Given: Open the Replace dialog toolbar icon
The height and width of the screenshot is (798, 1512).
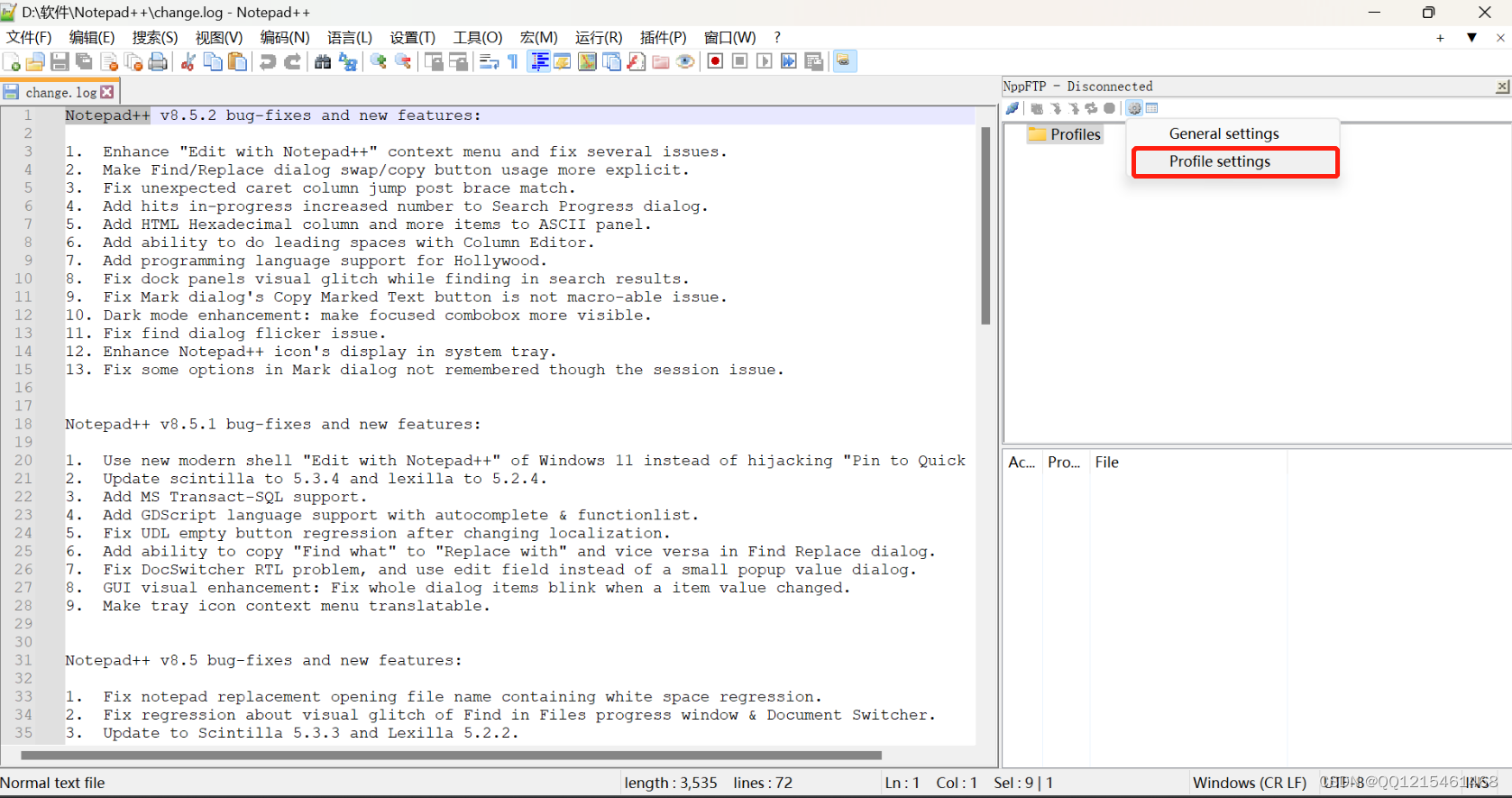Looking at the screenshot, I should point(348,61).
